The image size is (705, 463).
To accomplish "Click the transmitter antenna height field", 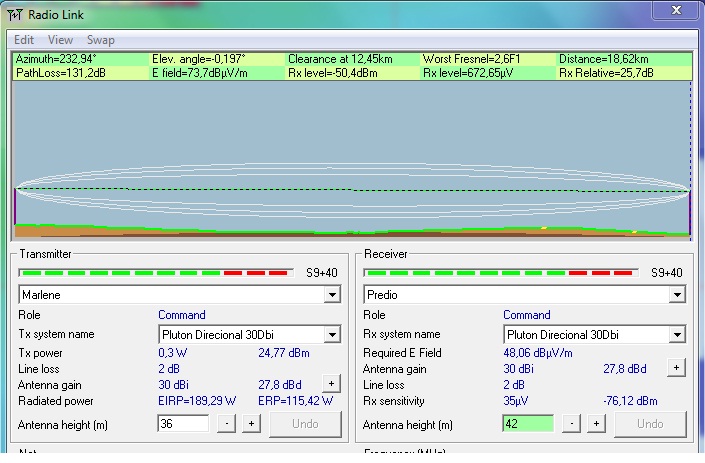I will tap(183, 424).
